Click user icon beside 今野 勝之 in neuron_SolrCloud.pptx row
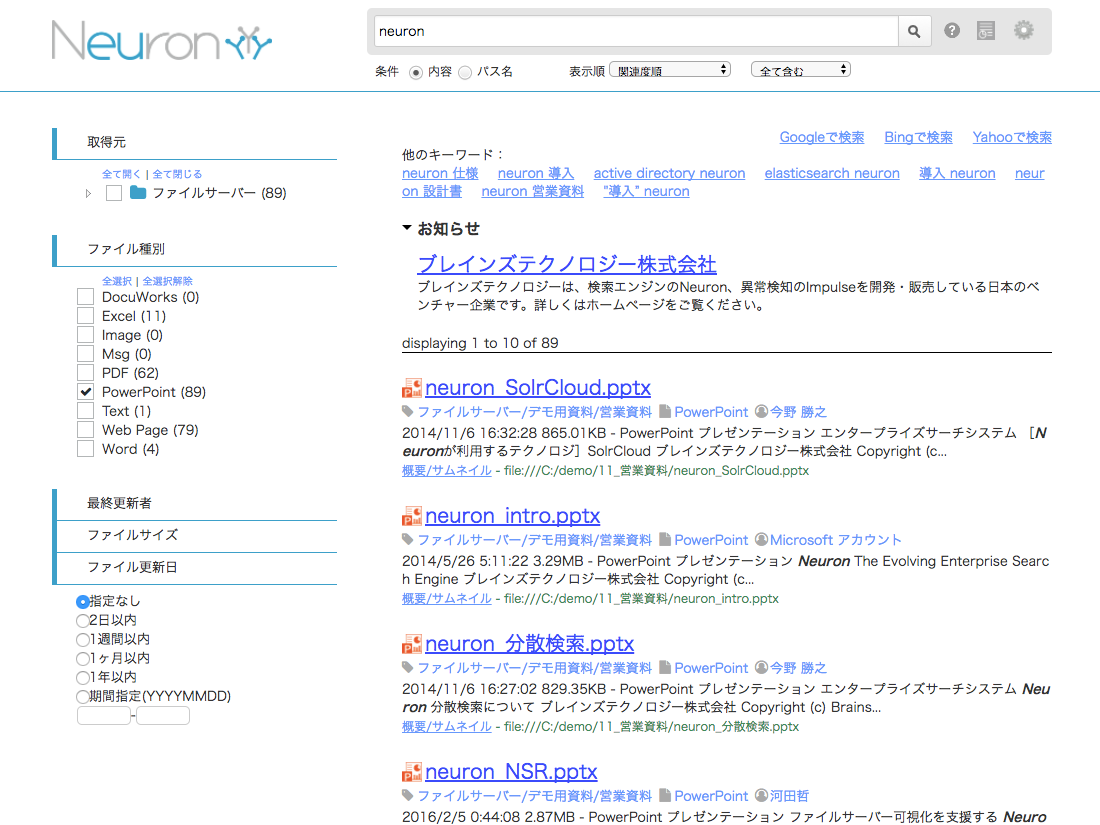1100x825 pixels. 761,411
